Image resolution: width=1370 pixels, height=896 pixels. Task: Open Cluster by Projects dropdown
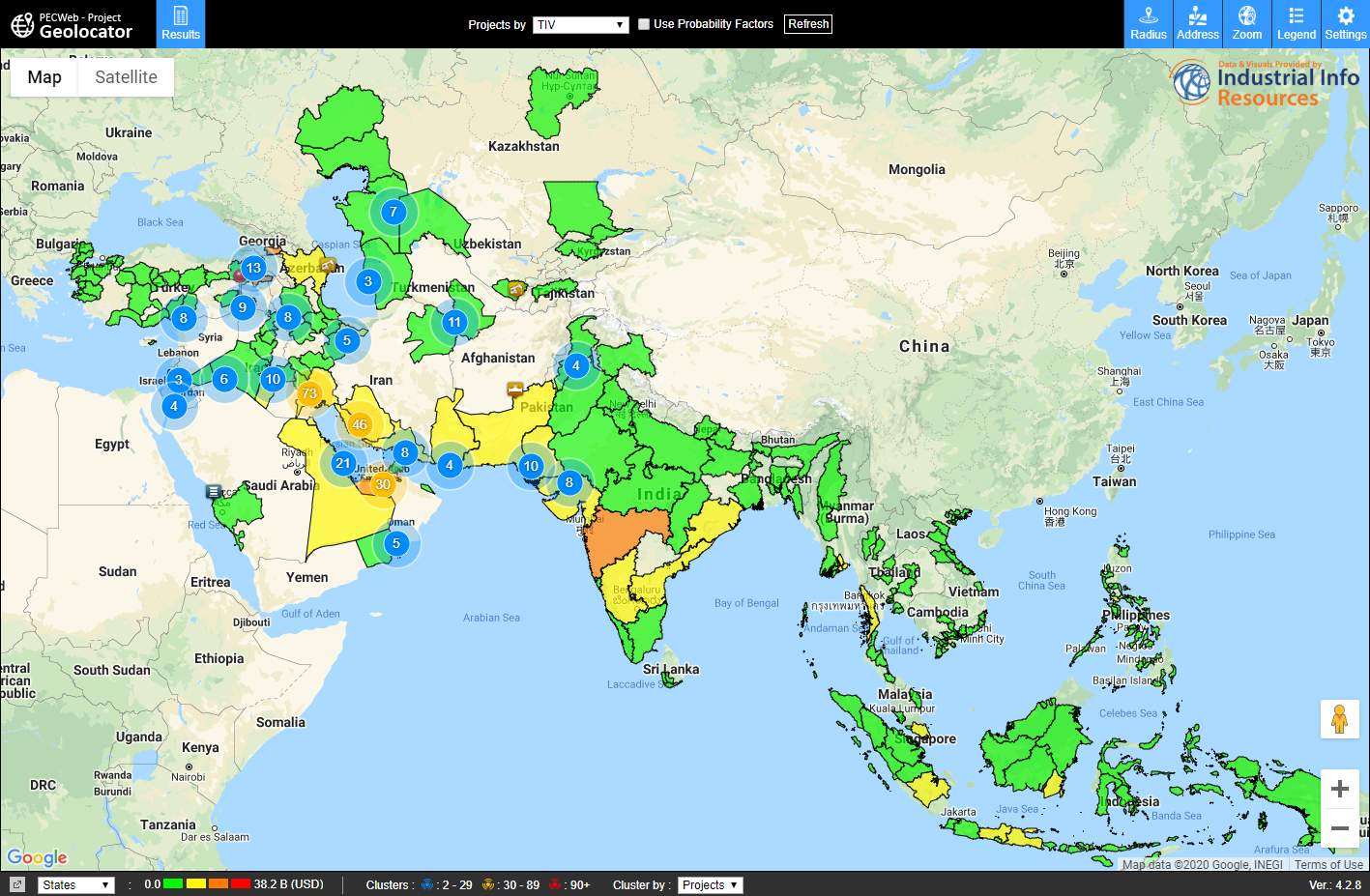pos(710,884)
